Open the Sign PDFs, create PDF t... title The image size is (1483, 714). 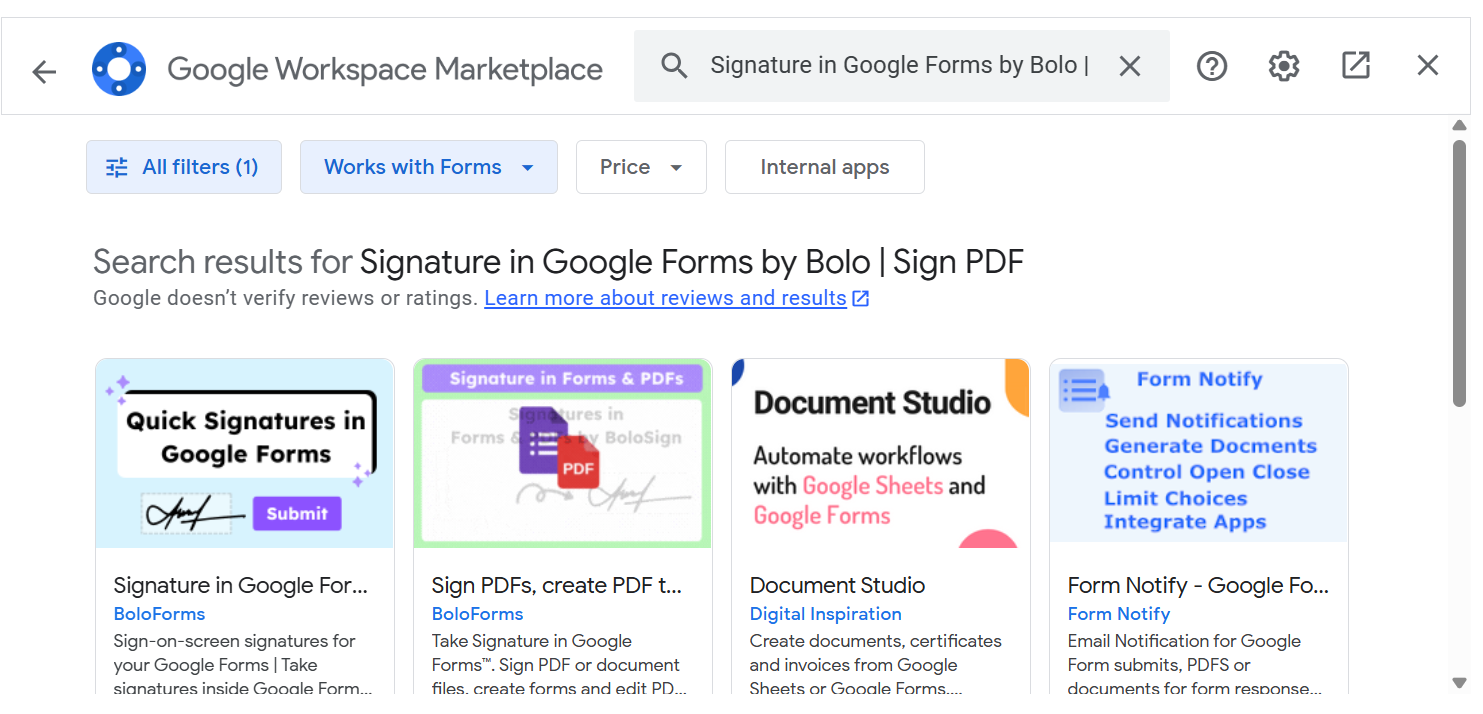point(557,585)
